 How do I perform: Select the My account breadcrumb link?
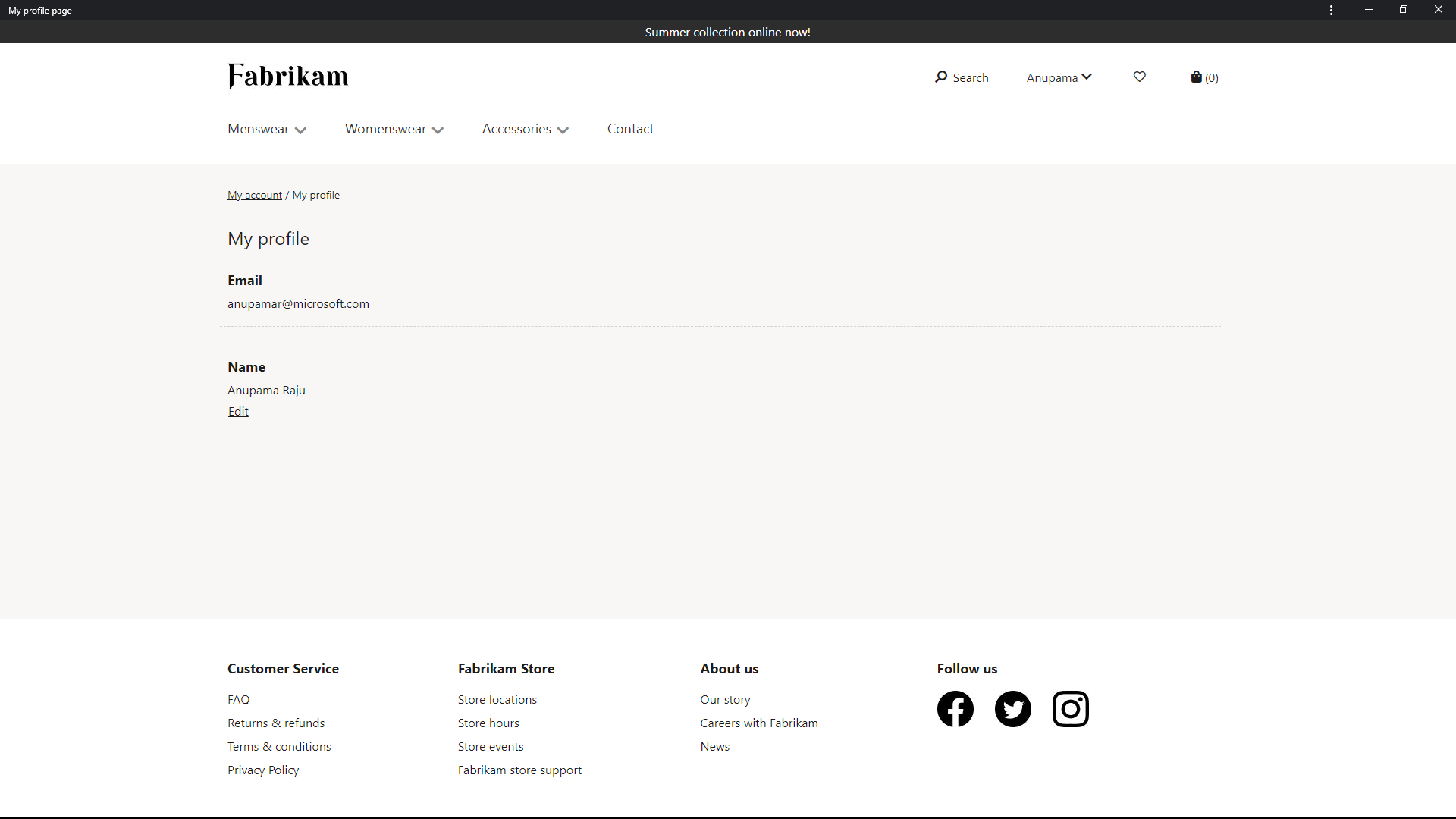[254, 194]
